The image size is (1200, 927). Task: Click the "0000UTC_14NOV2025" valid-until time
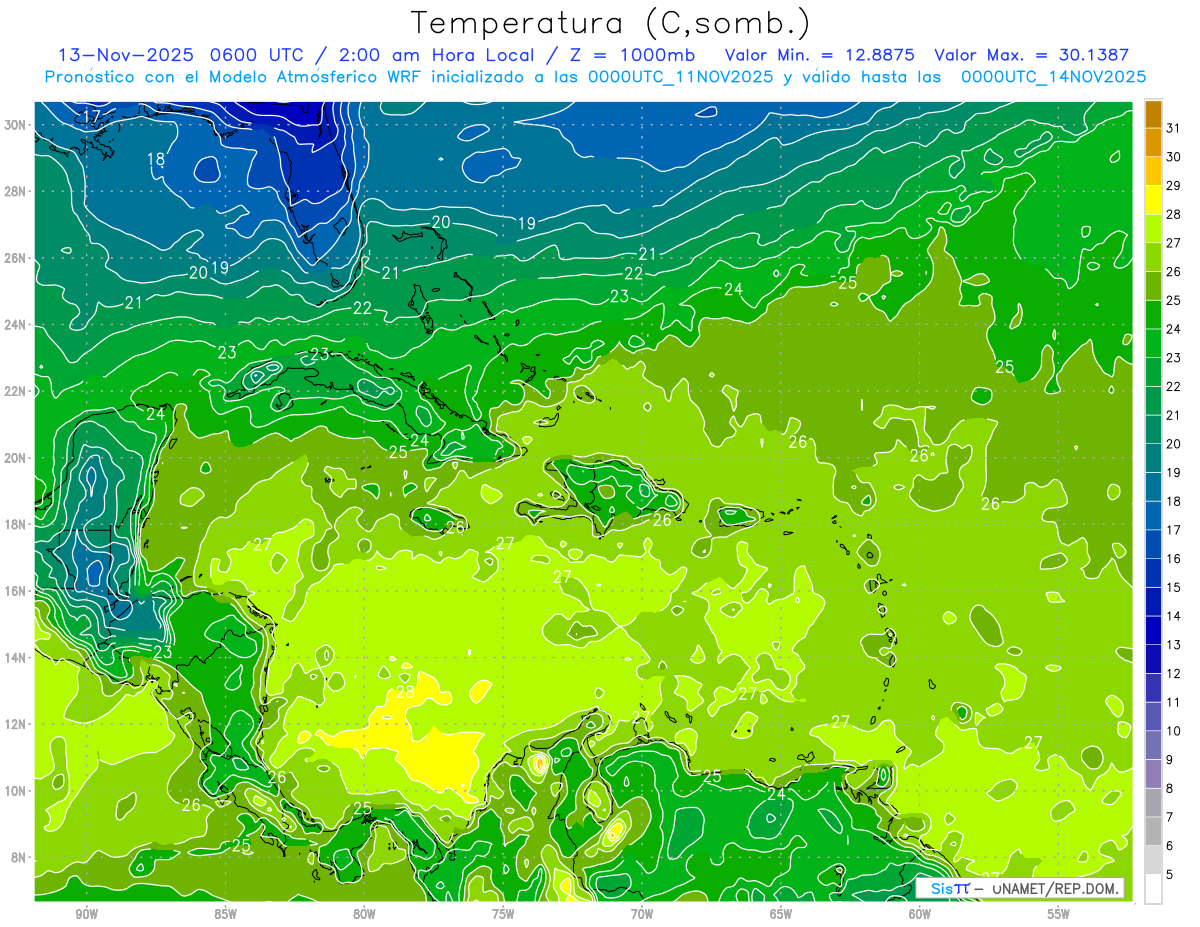pyautogui.click(x=1053, y=77)
